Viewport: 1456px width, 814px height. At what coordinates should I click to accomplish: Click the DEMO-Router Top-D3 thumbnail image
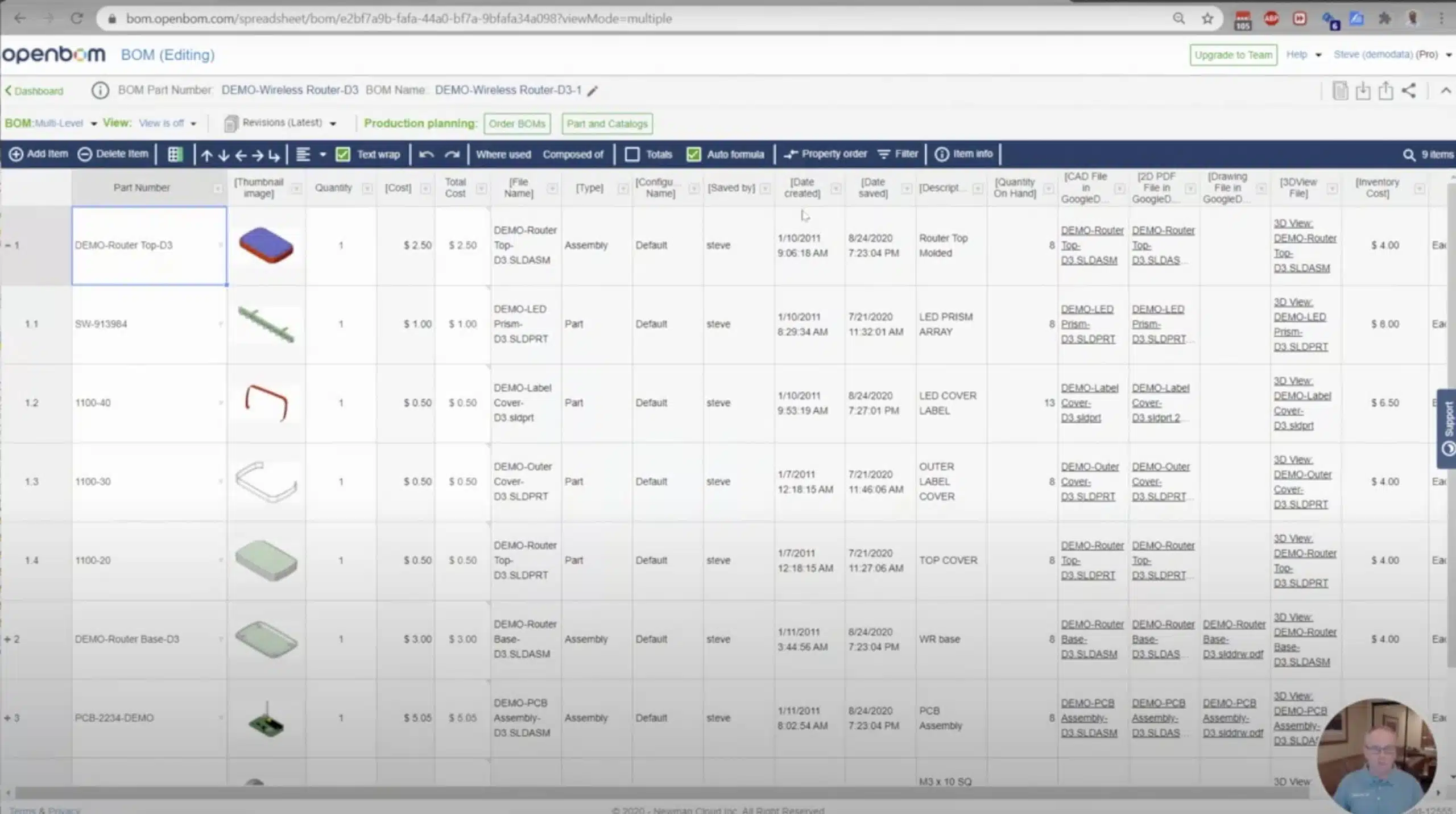tap(266, 245)
